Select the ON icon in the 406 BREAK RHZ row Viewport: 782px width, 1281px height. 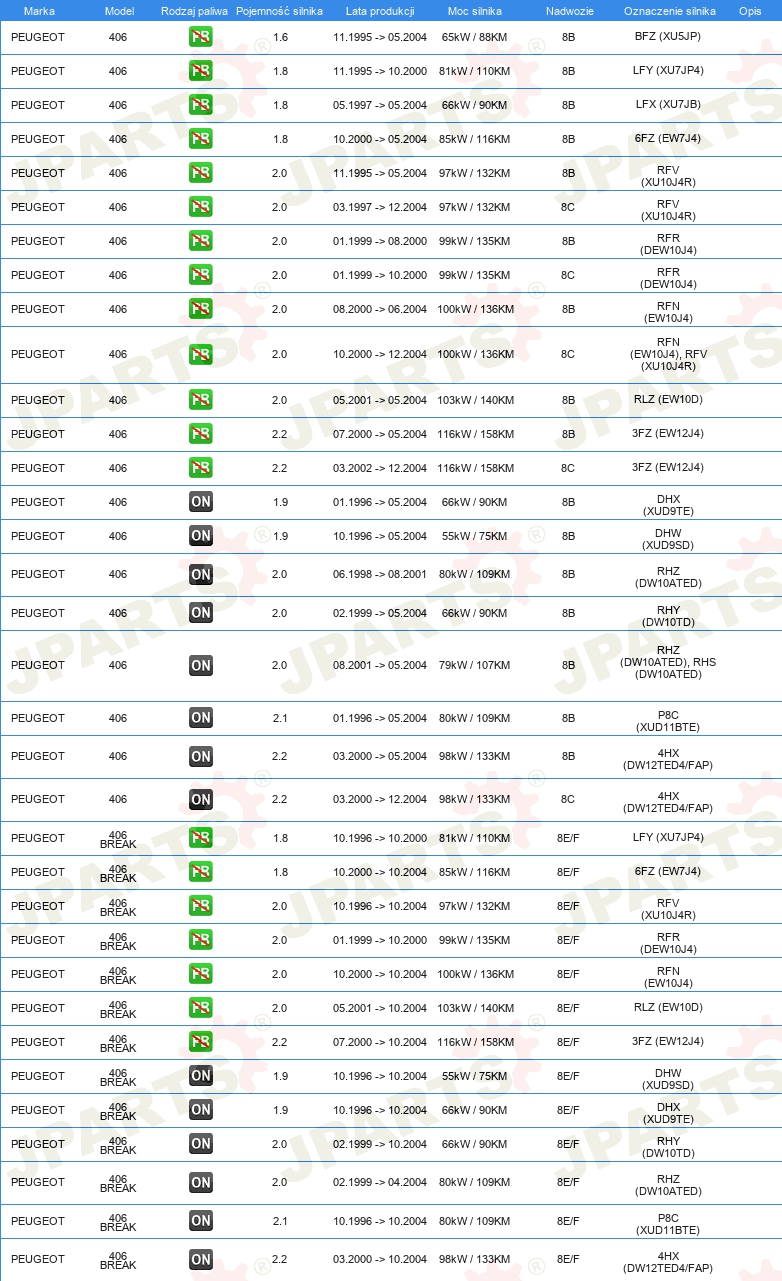201,1182
